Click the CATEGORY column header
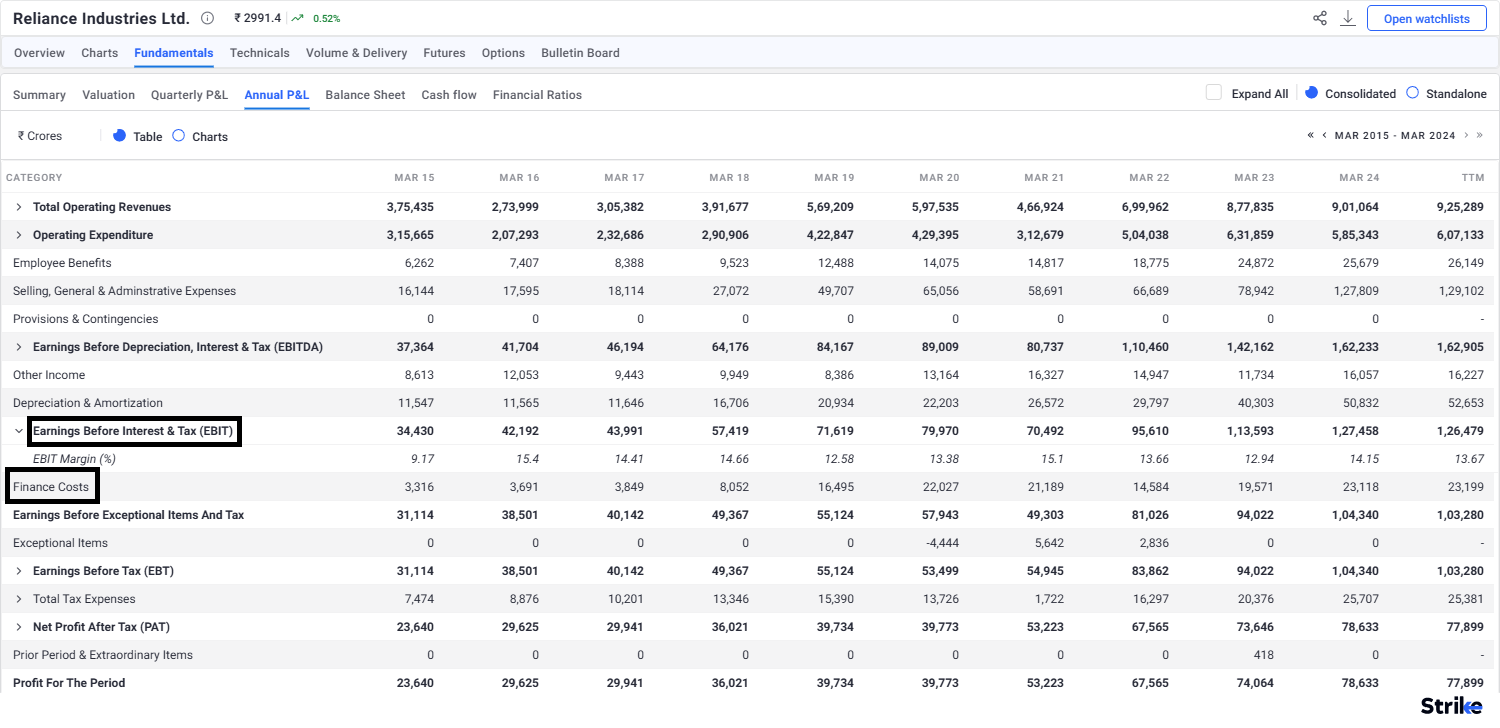This screenshot has height=728, width=1500. [34, 178]
